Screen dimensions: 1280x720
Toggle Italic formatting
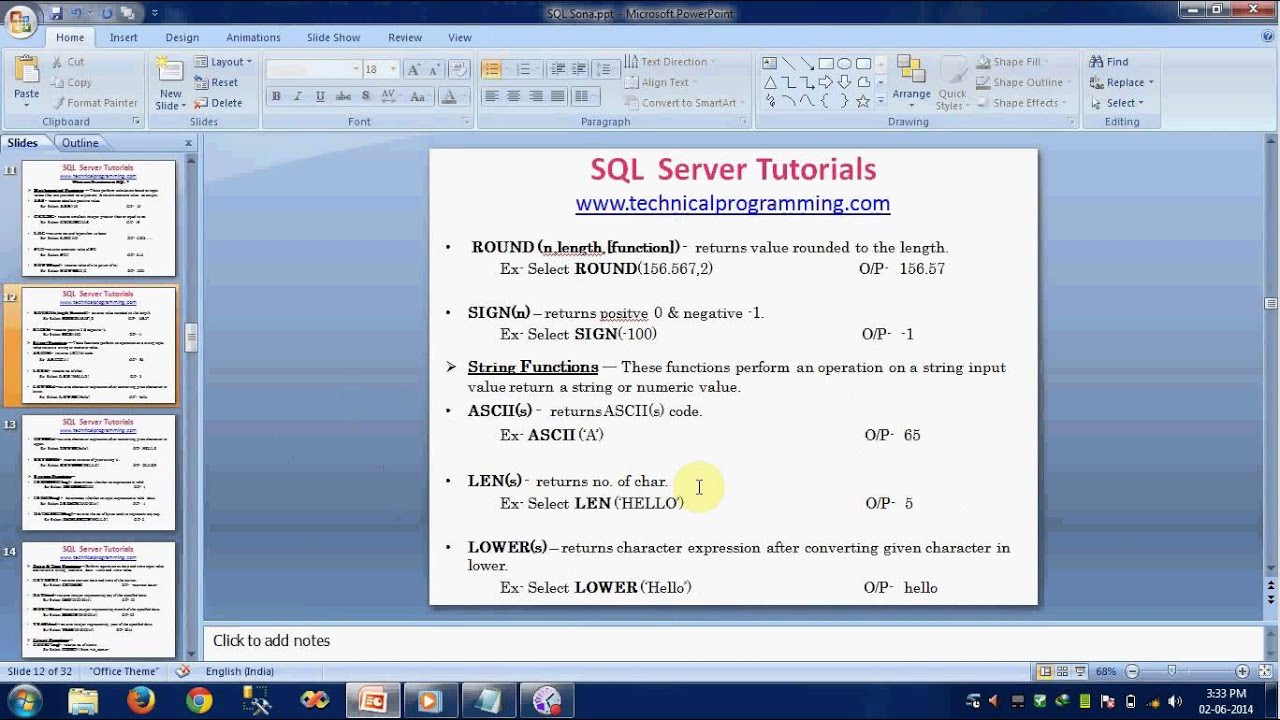298,97
